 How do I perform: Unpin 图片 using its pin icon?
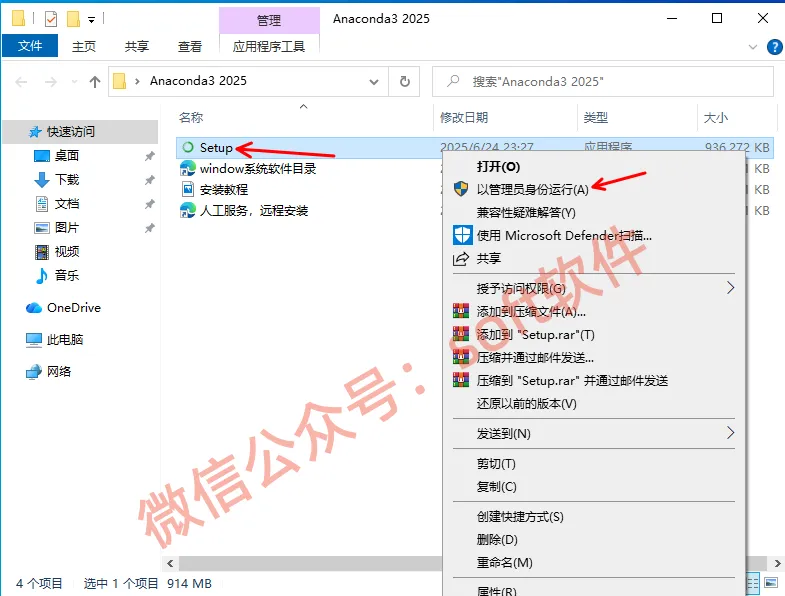(149, 228)
